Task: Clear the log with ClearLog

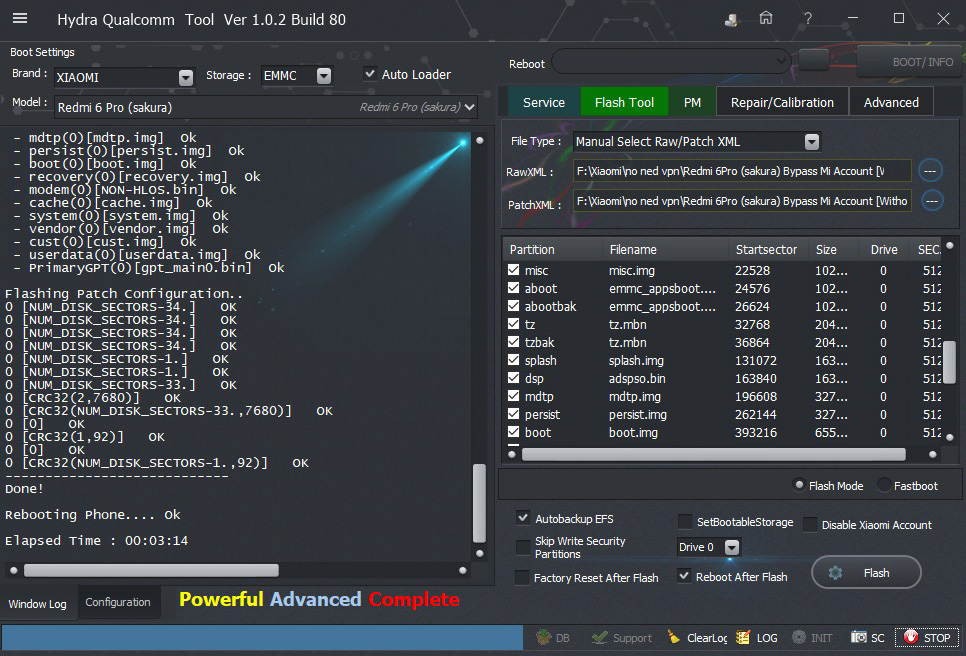Action: coord(697,638)
